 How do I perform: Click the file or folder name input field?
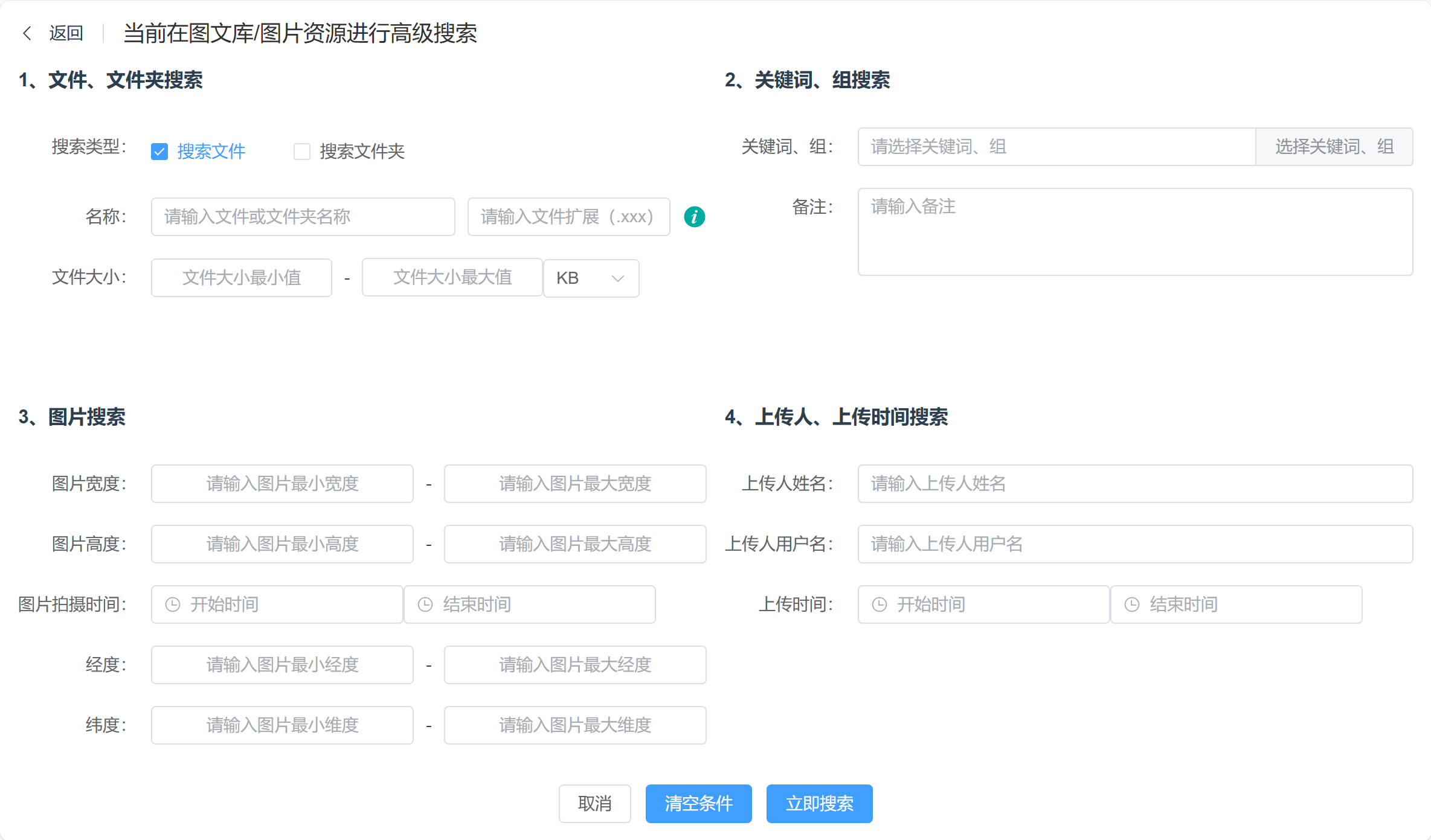303,217
